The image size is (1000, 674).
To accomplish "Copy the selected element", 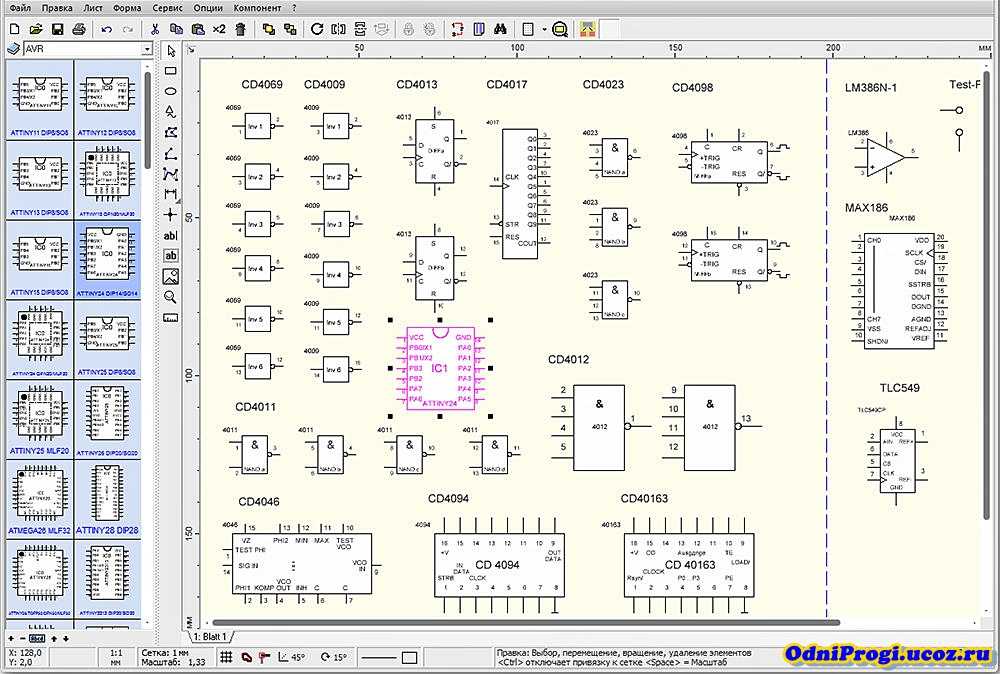I will click(x=176, y=29).
